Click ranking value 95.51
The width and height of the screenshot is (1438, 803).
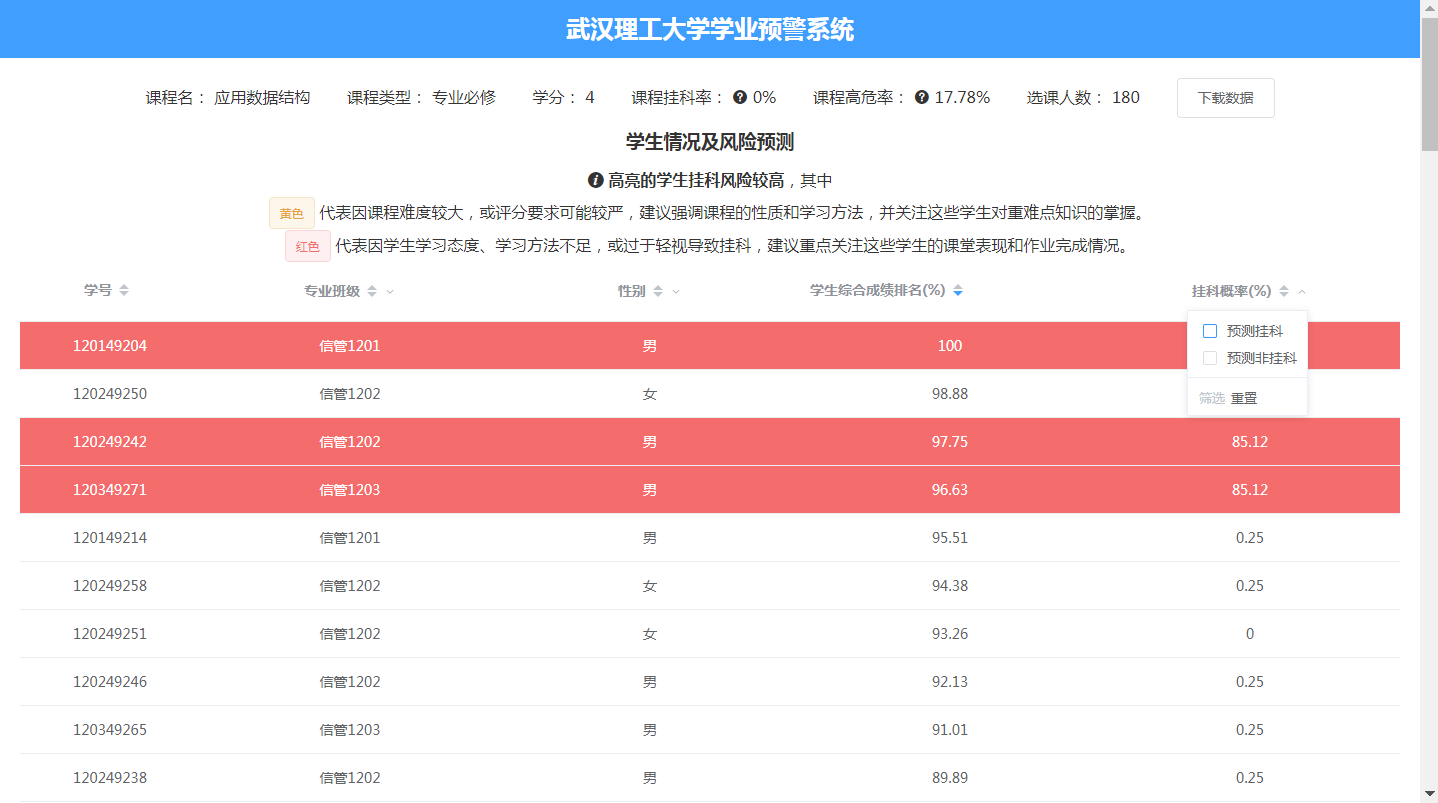[950, 538]
